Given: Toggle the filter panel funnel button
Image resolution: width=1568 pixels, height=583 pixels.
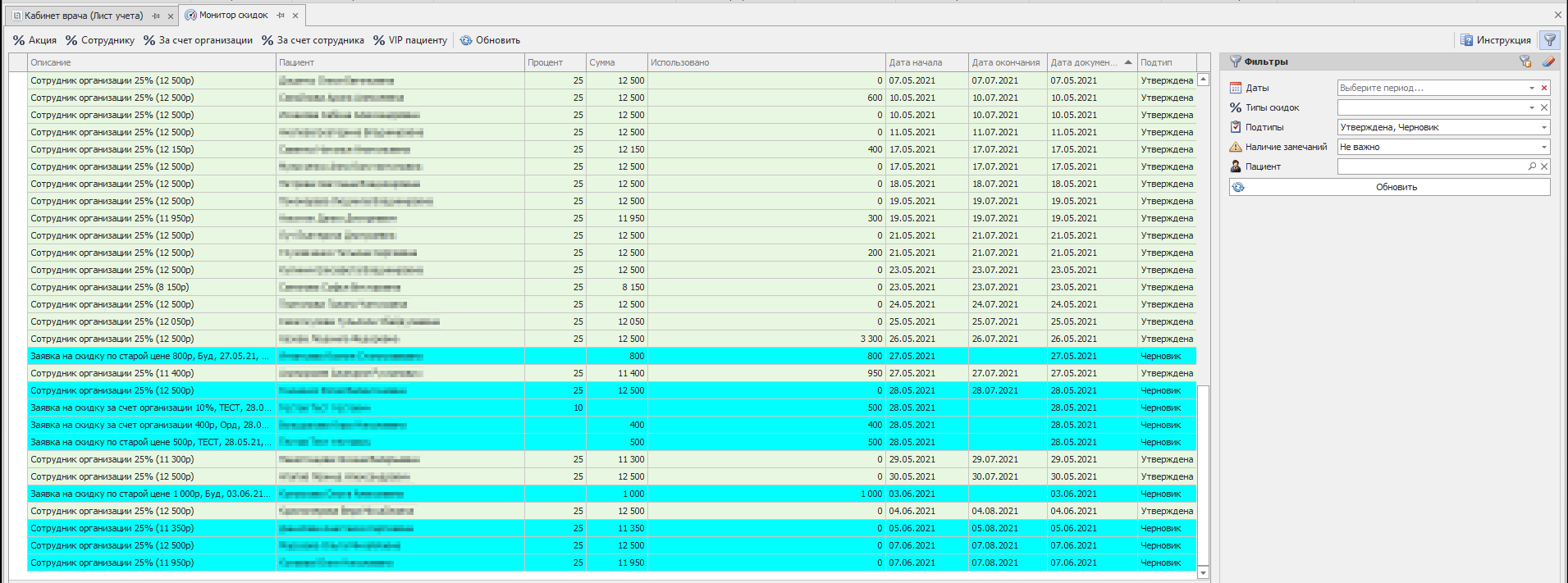Looking at the screenshot, I should pos(1549,40).
